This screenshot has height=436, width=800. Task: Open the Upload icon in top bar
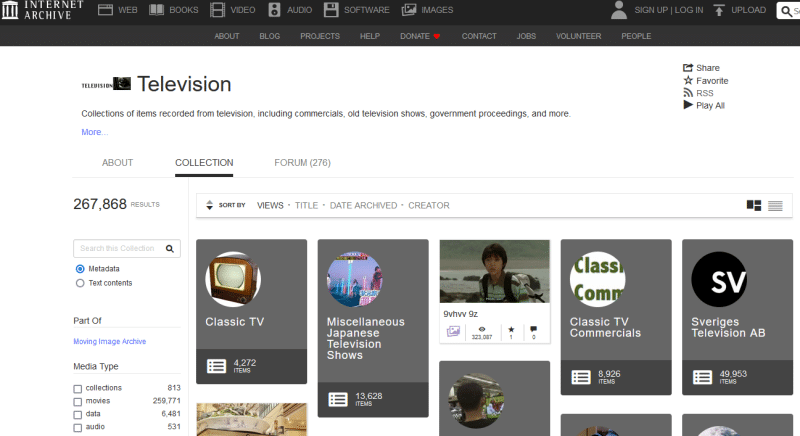point(719,10)
